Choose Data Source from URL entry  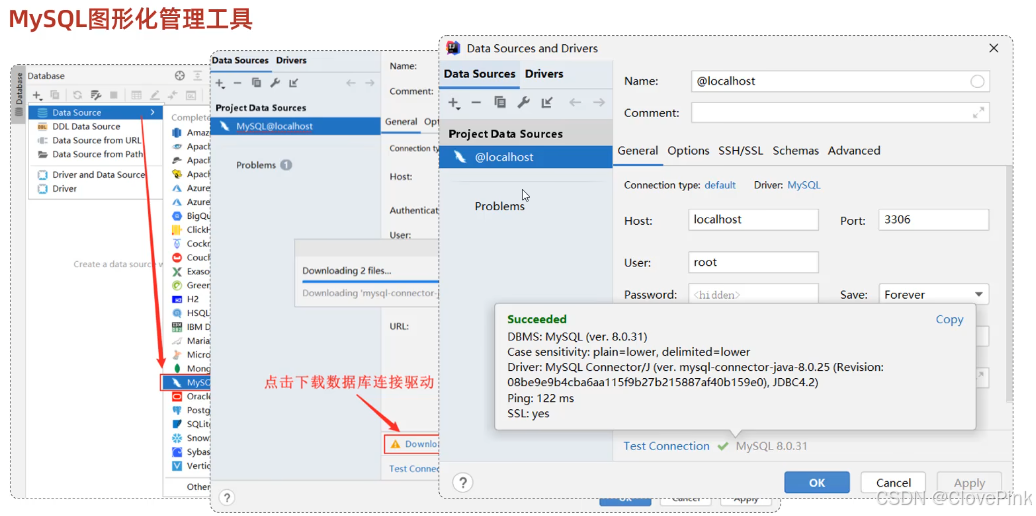click(96, 140)
